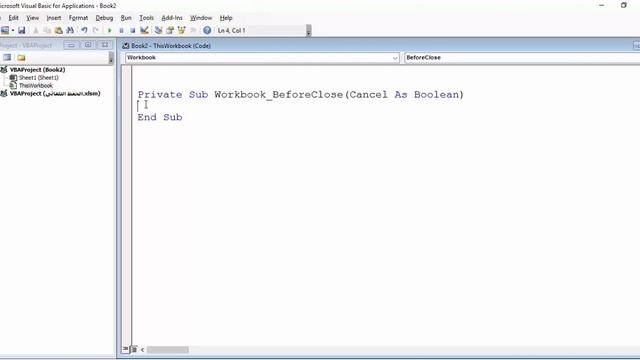
Task: Select Sheet1 (Sheet1) in the project tree
Action: 38,78
